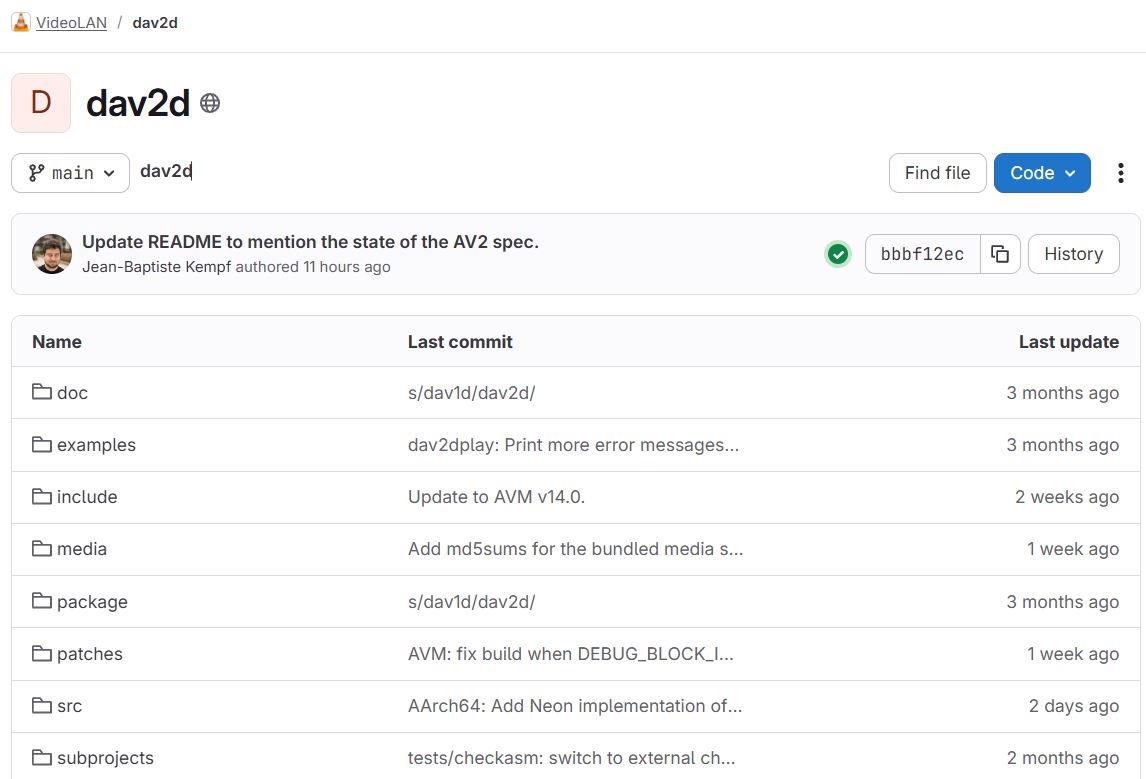
Task: Open the Add md5sums for bundled media commit
Action: click(575, 549)
